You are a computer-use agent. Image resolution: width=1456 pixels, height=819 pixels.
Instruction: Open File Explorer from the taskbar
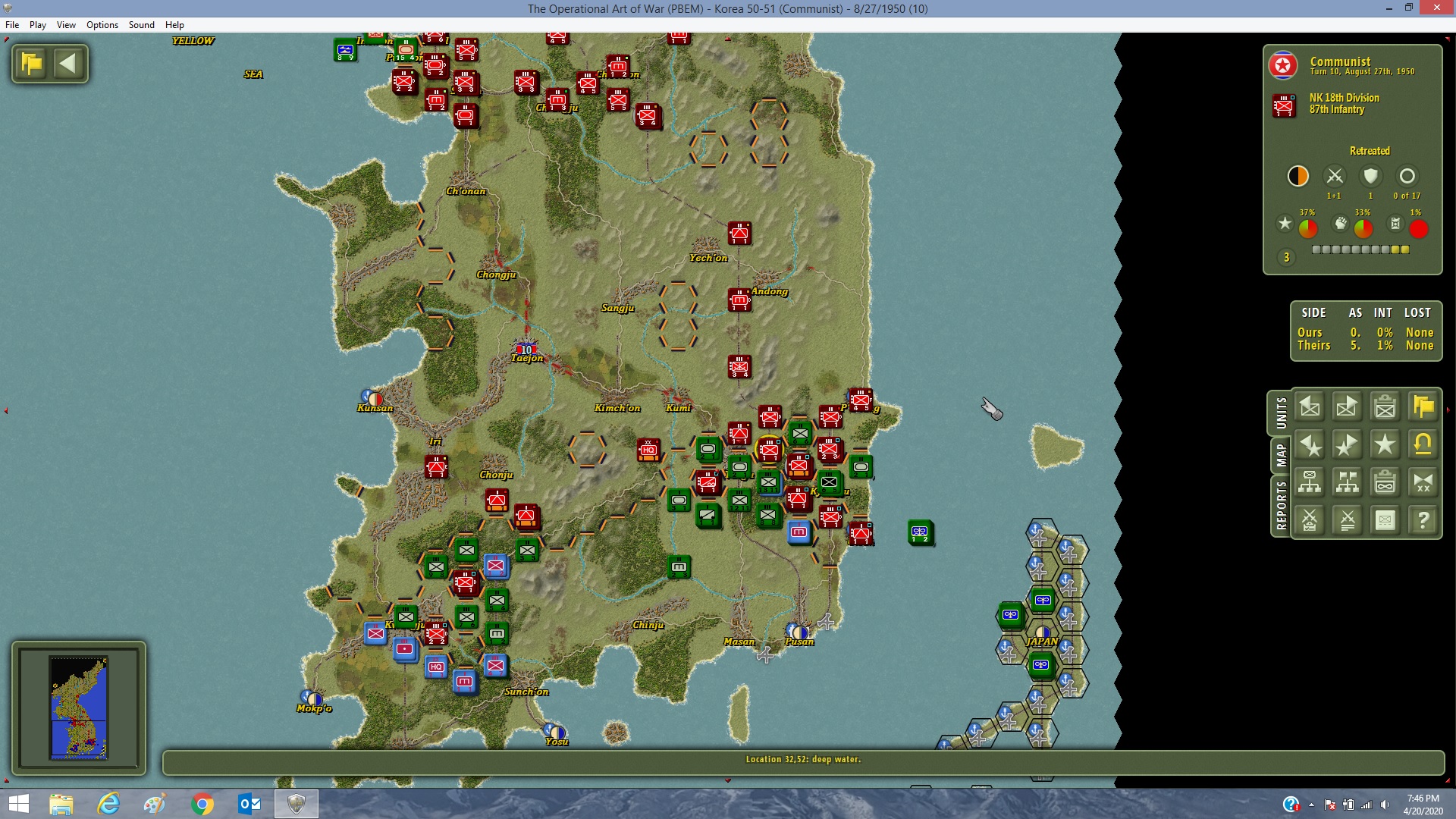coord(61,804)
